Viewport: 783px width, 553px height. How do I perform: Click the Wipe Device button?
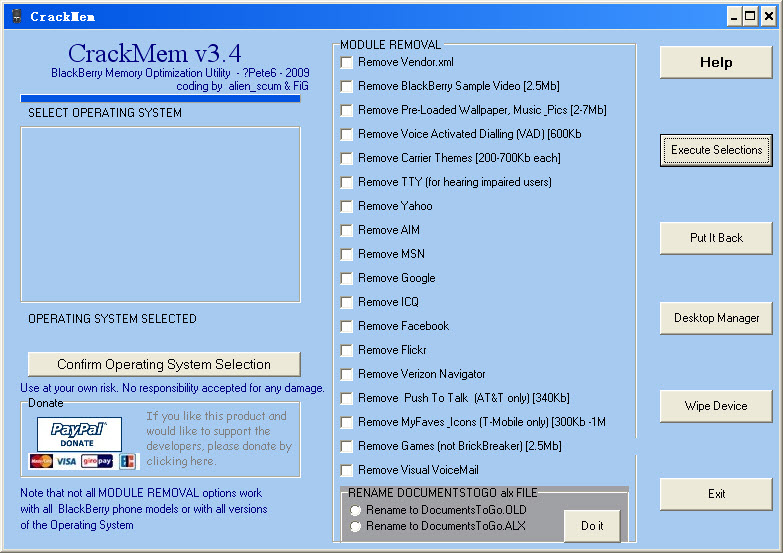pyautogui.click(x=716, y=406)
